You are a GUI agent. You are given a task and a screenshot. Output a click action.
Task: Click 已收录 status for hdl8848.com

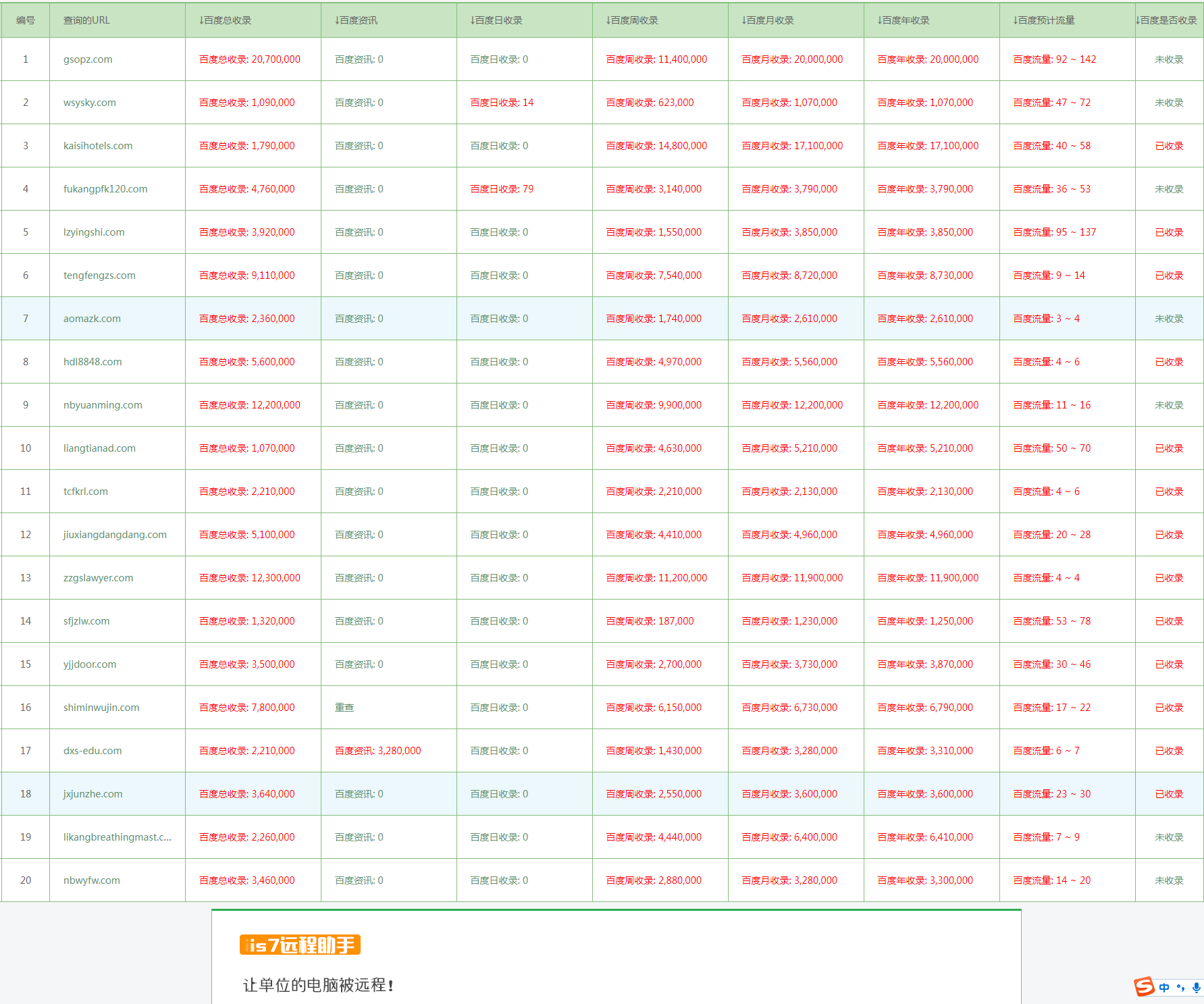[1169, 362]
